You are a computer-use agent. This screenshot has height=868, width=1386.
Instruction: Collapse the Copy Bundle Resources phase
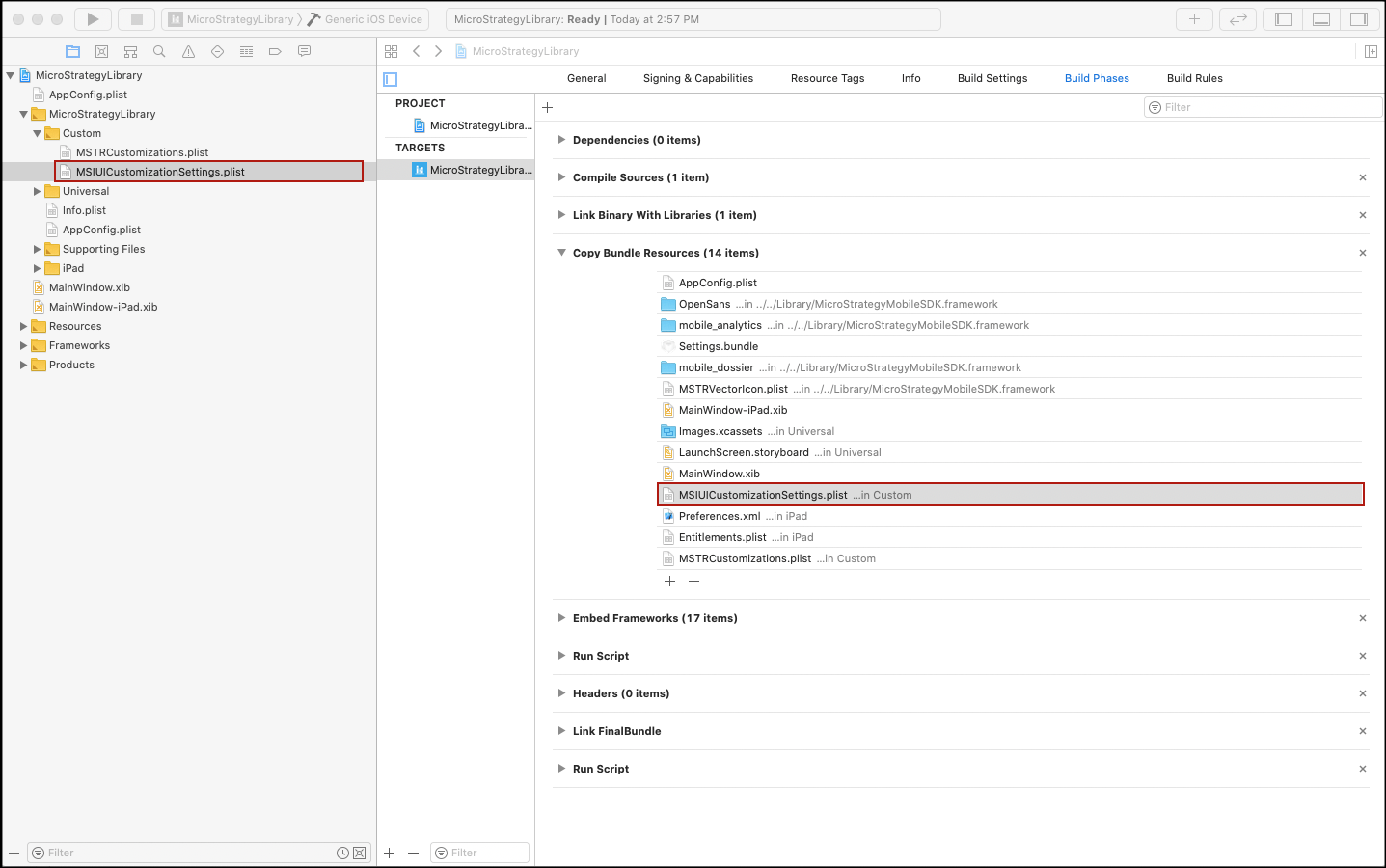click(x=561, y=253)
